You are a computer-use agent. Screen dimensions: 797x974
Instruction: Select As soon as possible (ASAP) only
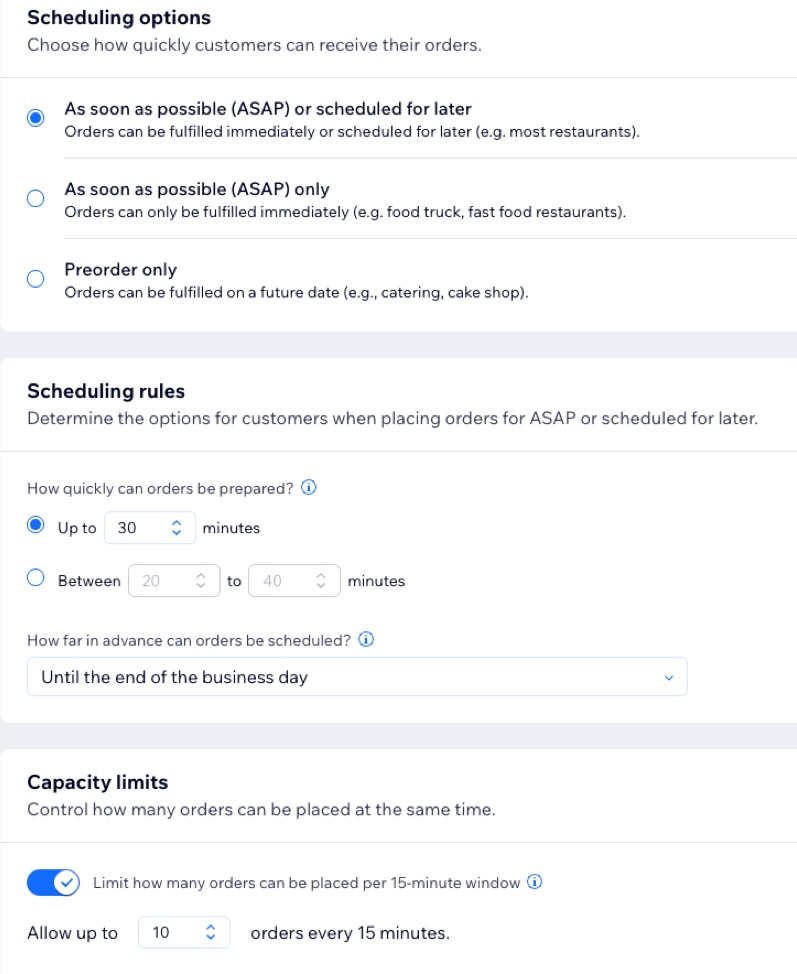click(x=36, y=198)
